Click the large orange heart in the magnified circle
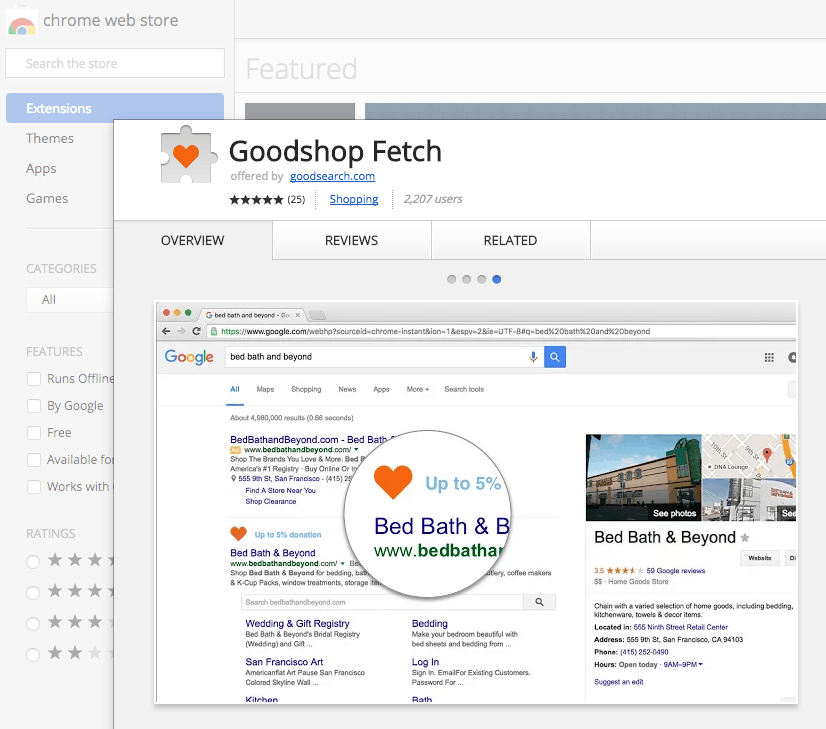 (393, 482)
